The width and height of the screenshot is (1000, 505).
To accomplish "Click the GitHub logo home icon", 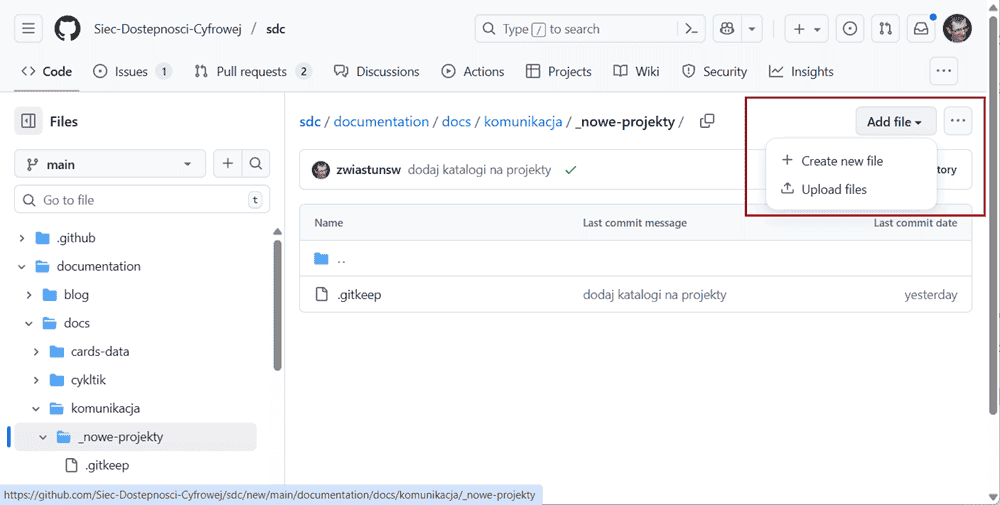I will point(67,29).
